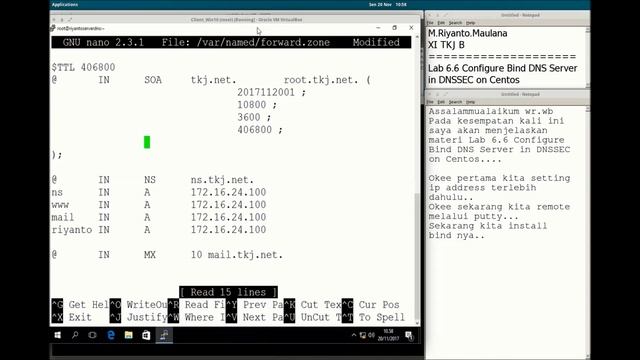Screen dimensions: 640x360
Task: Click the '406800 ;' expire line
Action: pos(260,130)
